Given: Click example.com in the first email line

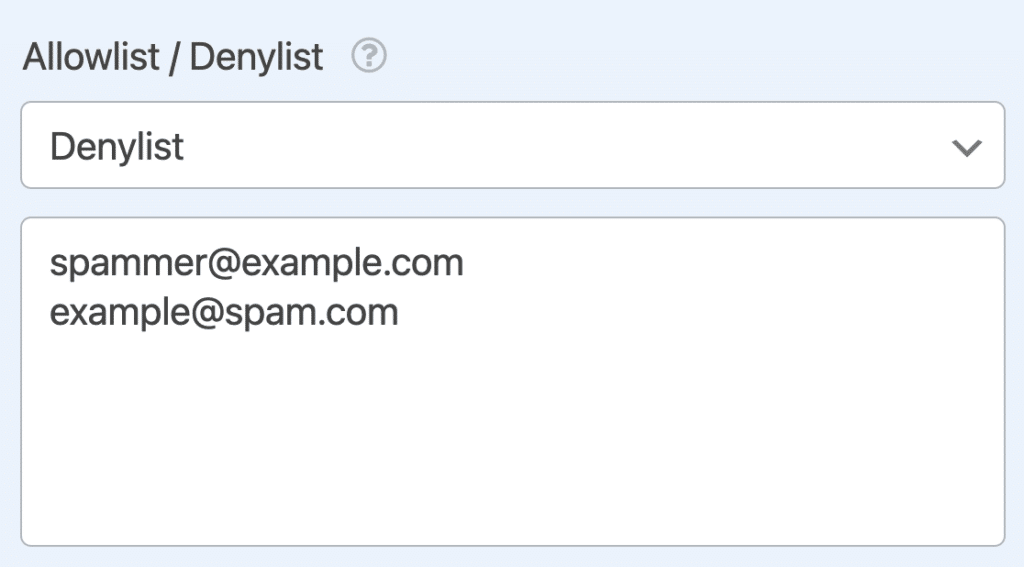Looking at the screenshot, I should click(353, 264).
